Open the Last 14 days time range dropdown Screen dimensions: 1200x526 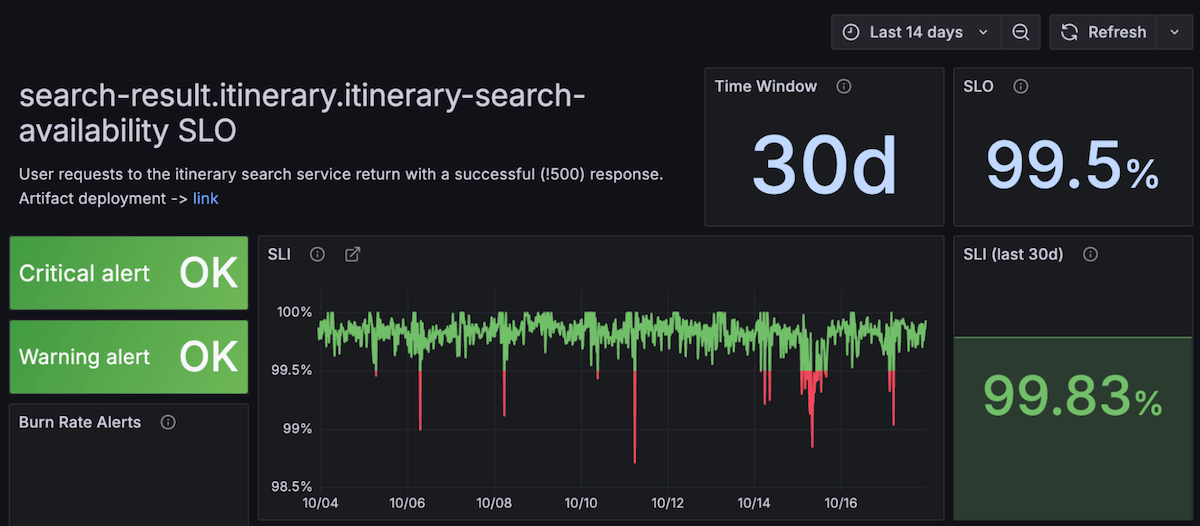[x=916, y=32]
